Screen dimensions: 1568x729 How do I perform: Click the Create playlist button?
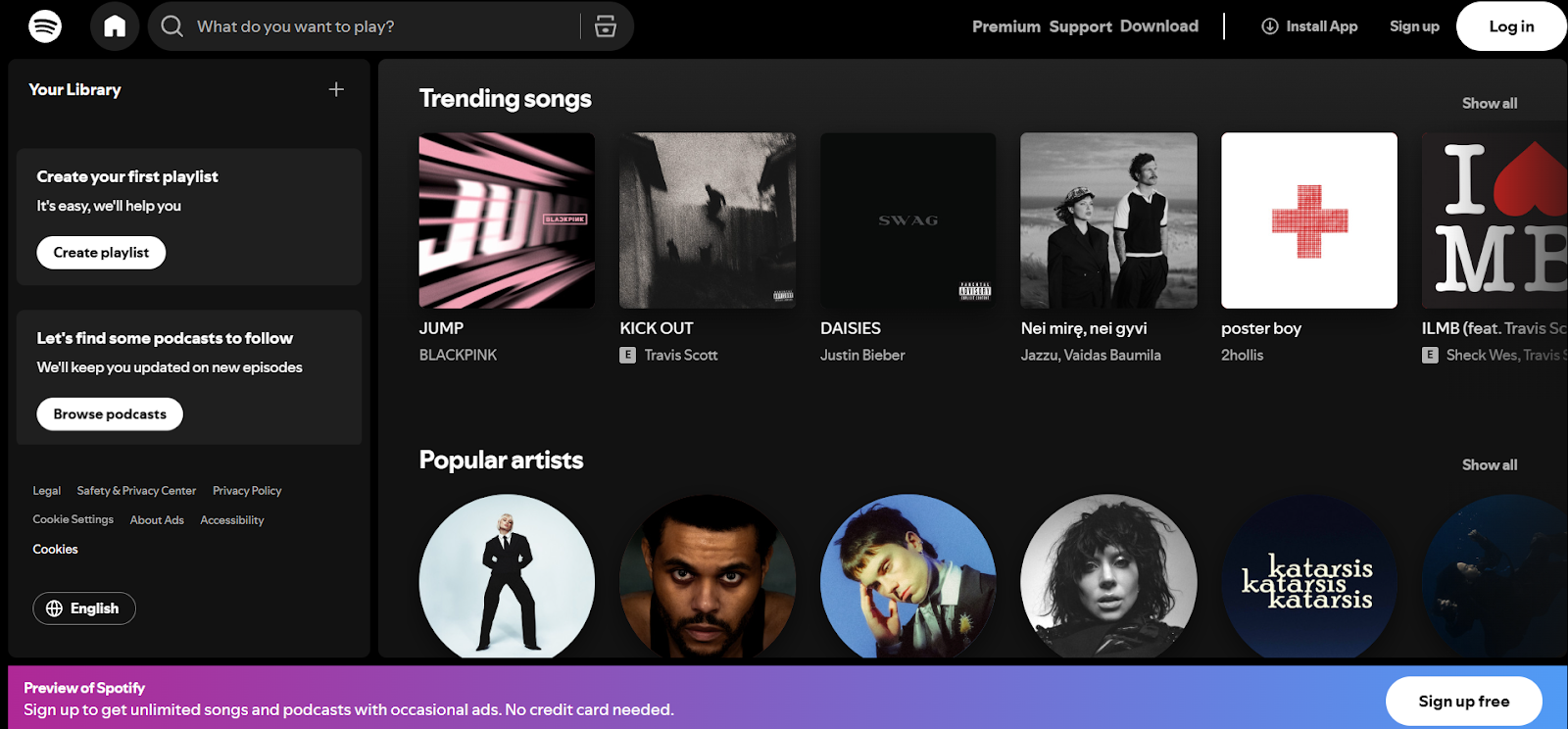101,253
